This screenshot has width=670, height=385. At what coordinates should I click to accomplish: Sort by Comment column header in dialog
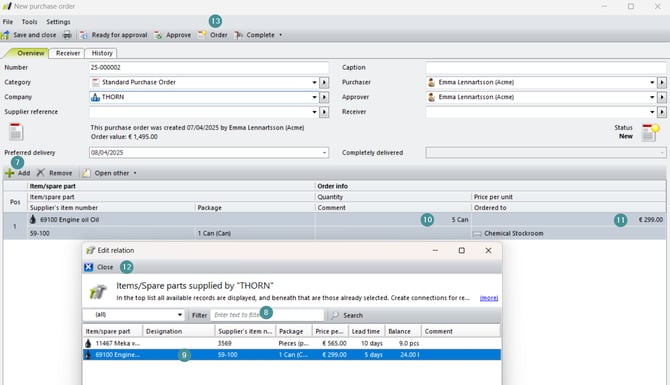[461, 331]
